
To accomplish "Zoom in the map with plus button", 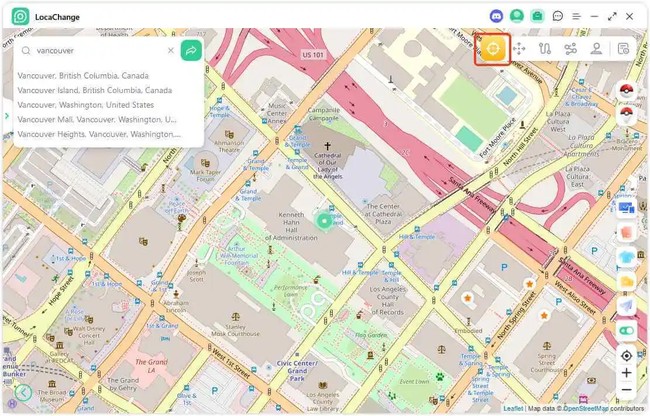I will 626,372.
